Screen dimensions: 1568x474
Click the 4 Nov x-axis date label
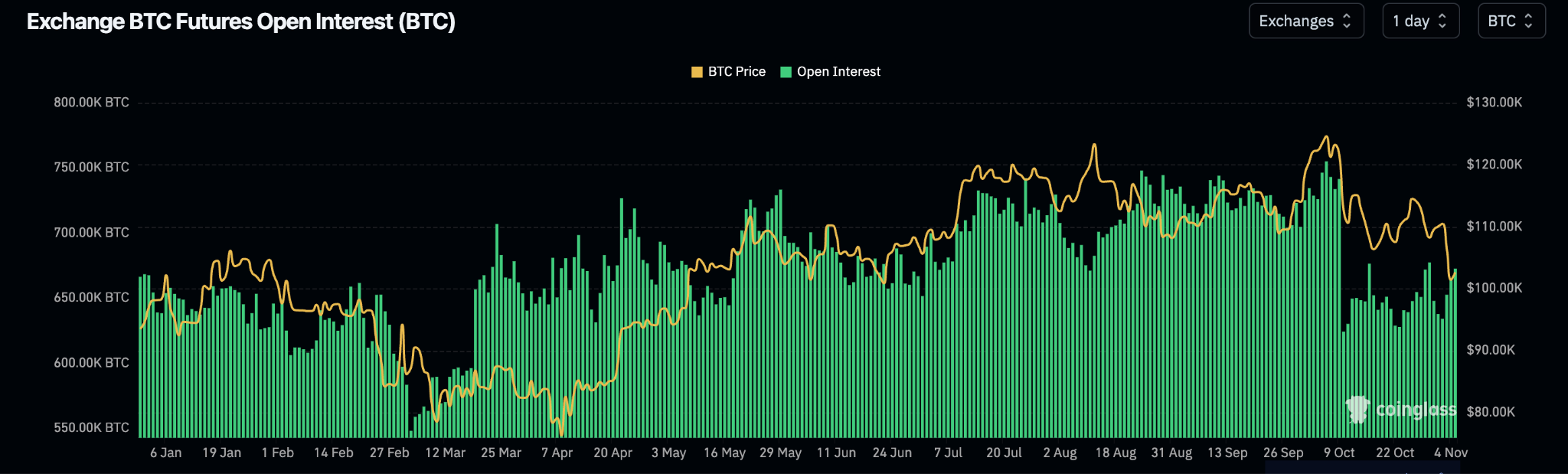coord(1450,453)
